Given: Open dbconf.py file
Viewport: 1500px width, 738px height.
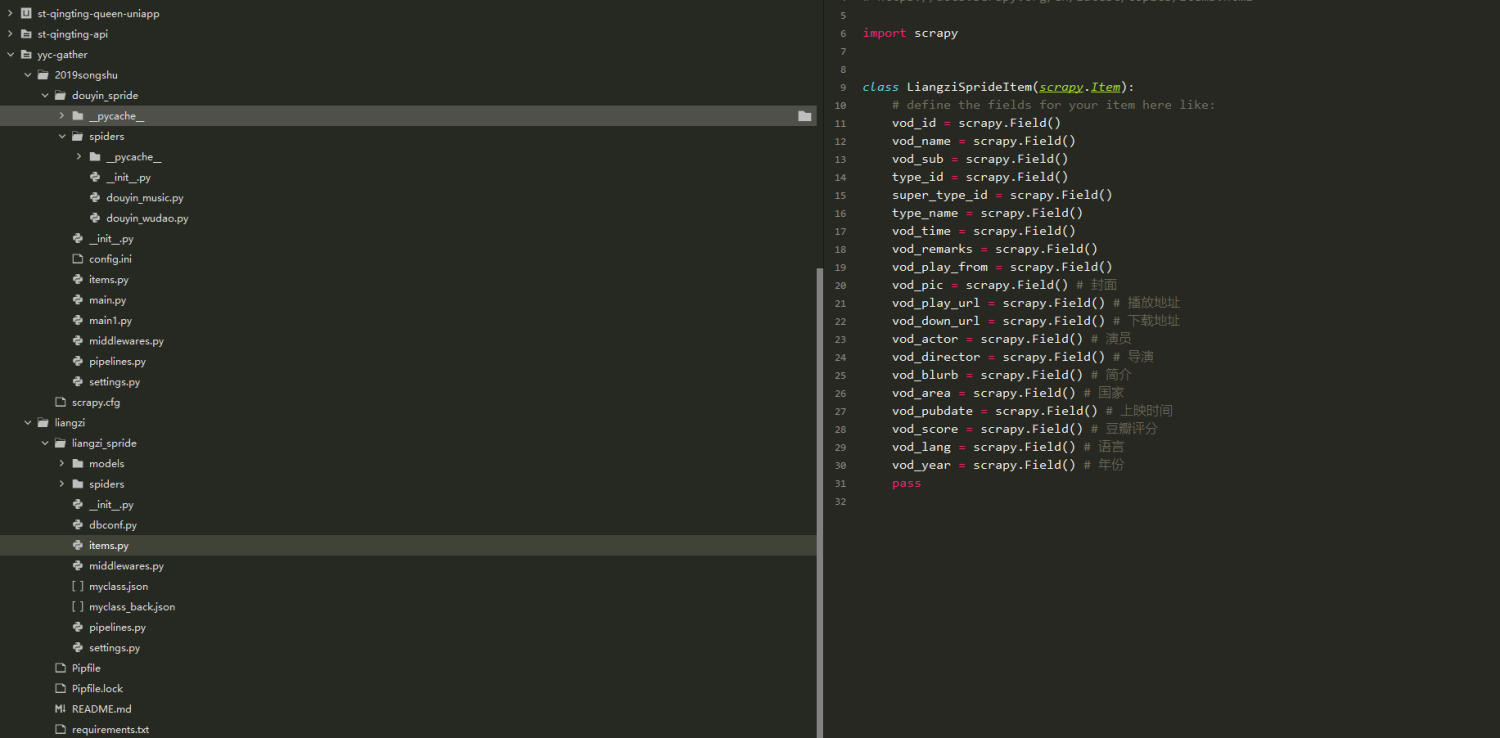Looking at the screenshot, I should pyautogui.click(x=113, y=525).
